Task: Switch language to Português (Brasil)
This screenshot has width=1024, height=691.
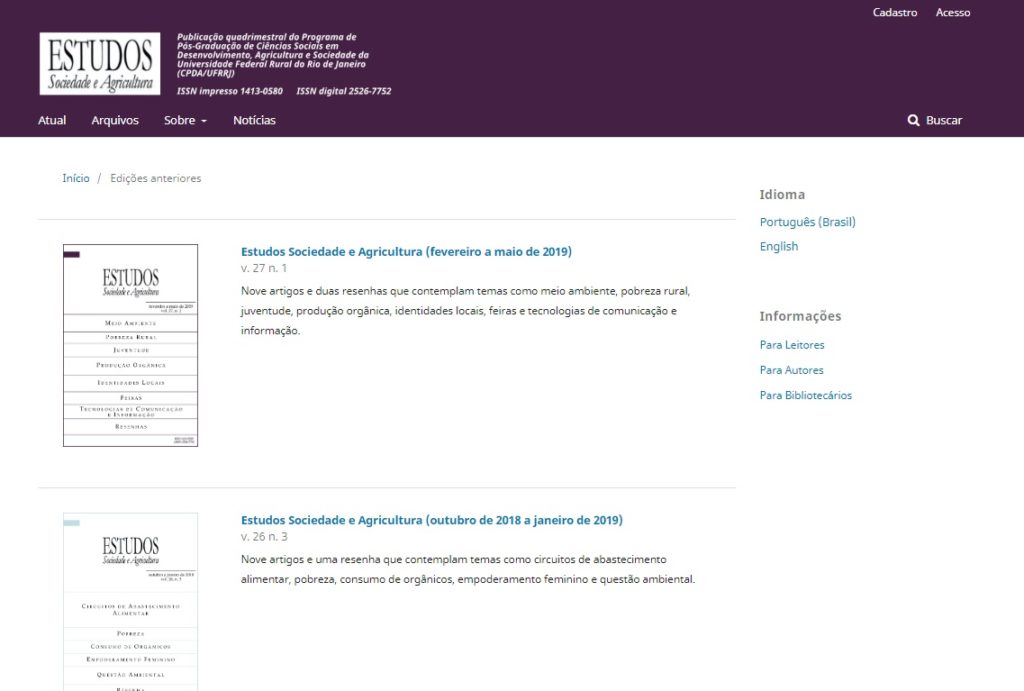Action: pyautogui.click(x=807, y=222)
